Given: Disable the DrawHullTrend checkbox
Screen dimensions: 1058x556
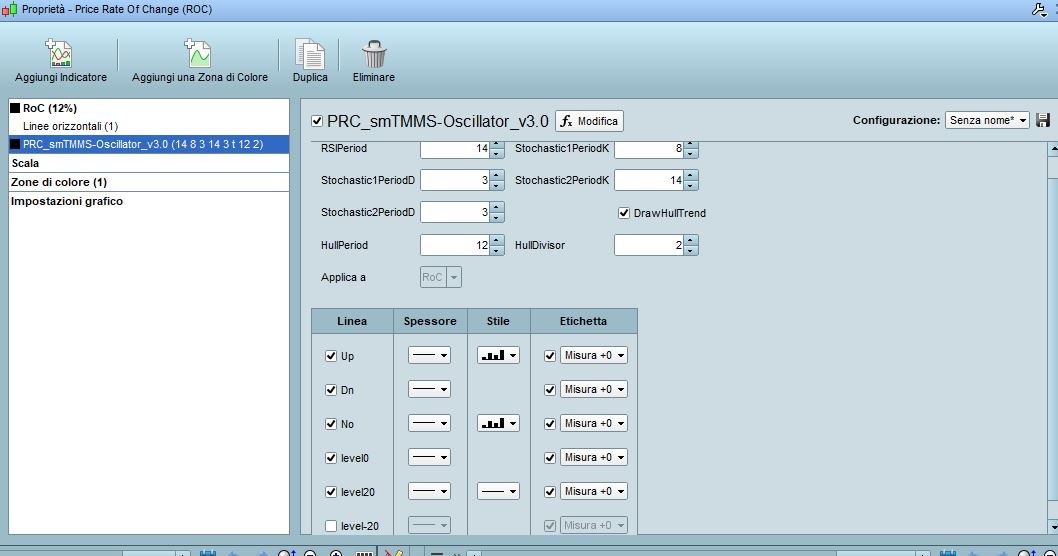Looking at the screenshot, I should pos(625,213).
